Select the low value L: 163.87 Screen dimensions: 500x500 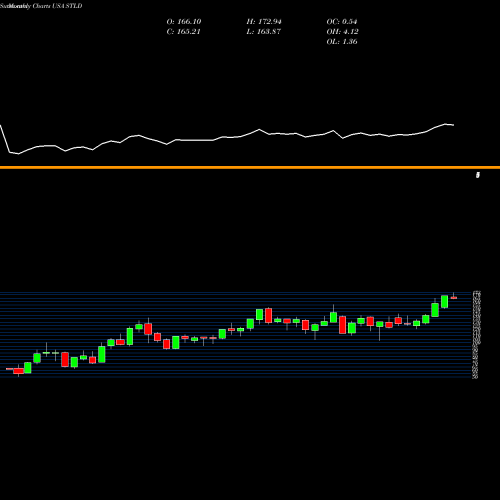pos(264,32)
